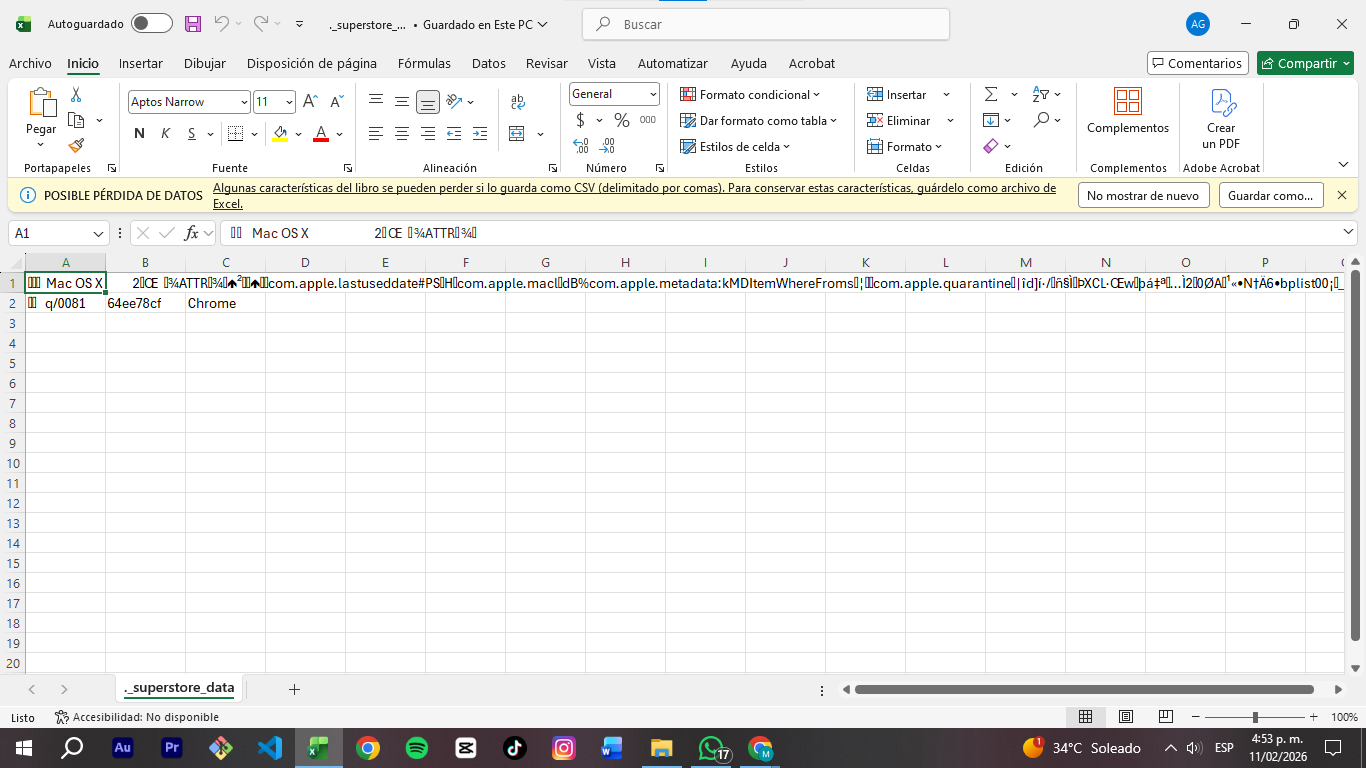
Task: Toggle the Autoguardado switch
Action: pos(151,24)
